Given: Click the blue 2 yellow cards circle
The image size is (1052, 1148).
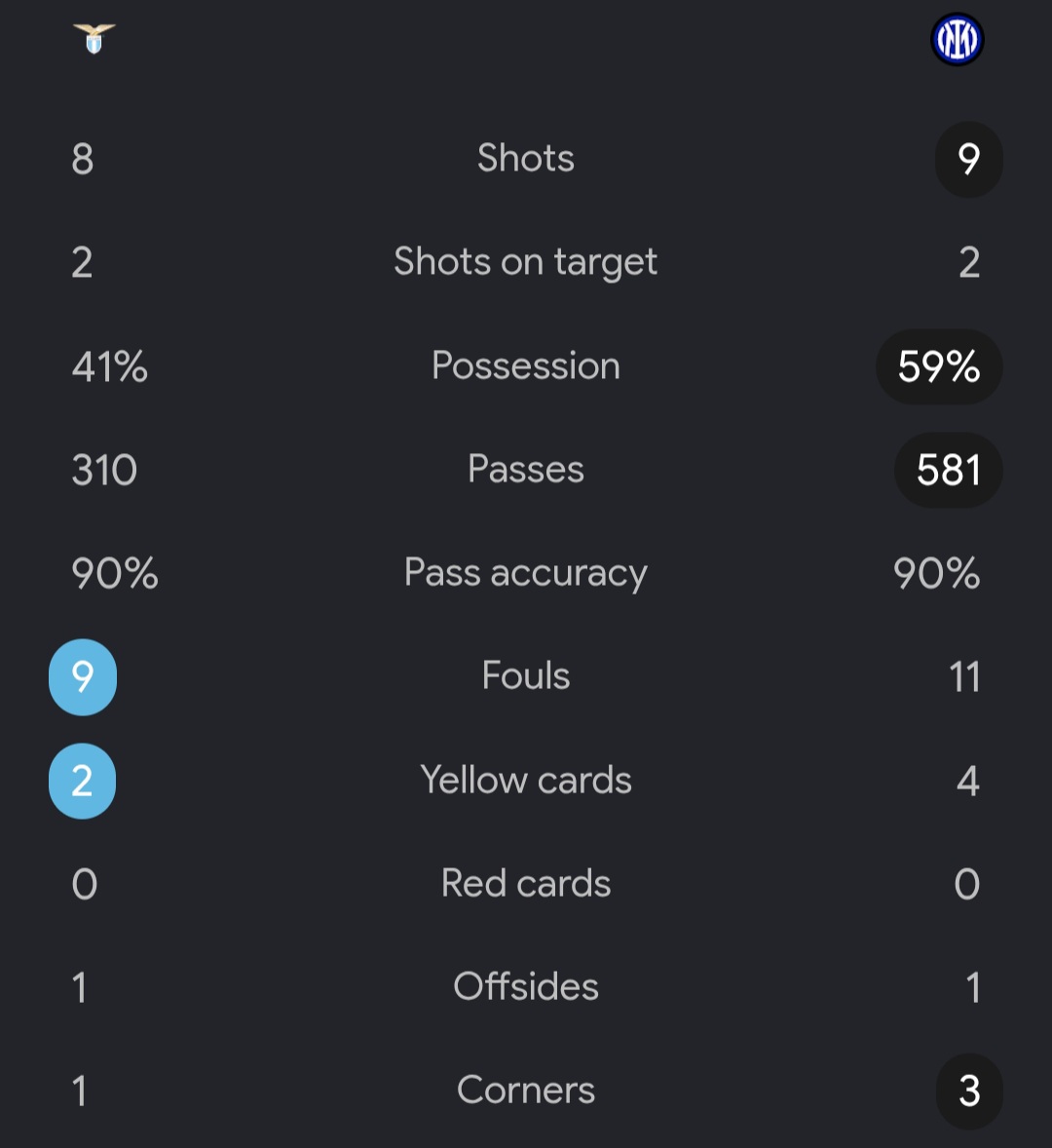Looking at the screenshot, I should [x=83, y=782].
